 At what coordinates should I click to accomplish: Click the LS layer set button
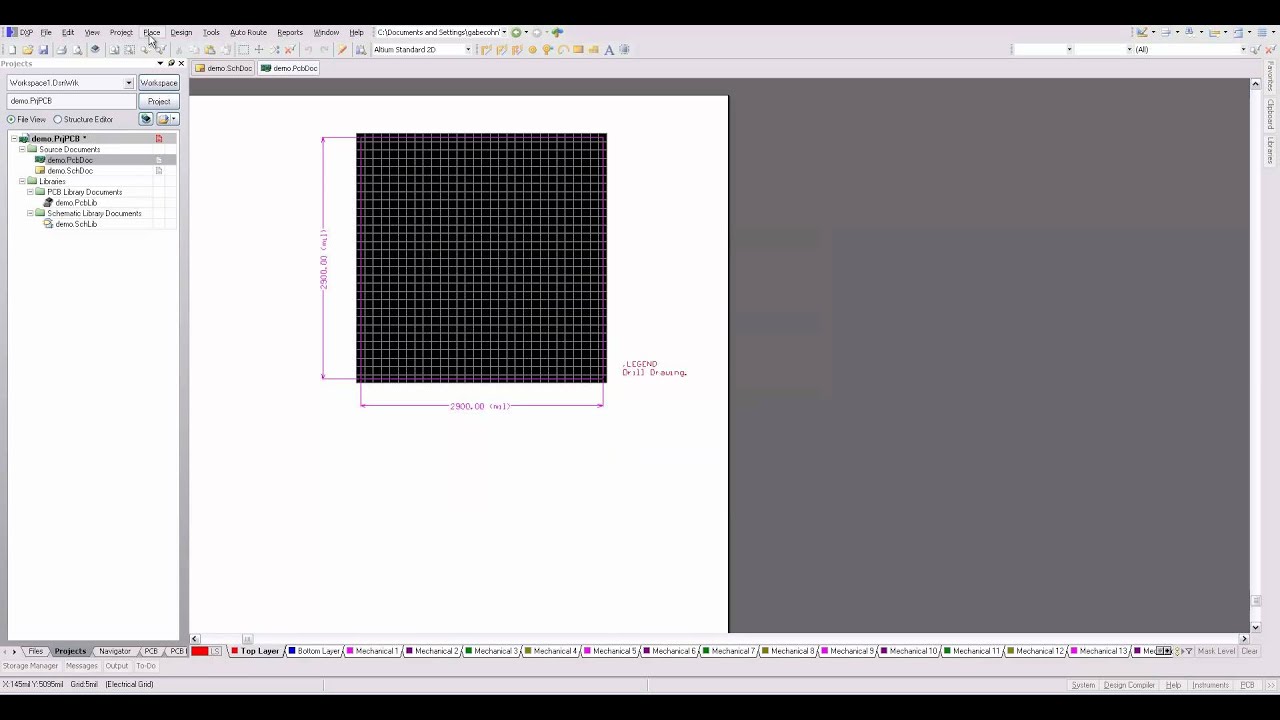click(215, 651)
